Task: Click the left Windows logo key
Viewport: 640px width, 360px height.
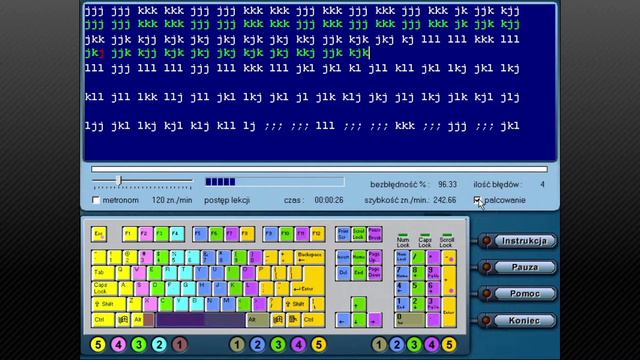Action: [x=122, y=320]
